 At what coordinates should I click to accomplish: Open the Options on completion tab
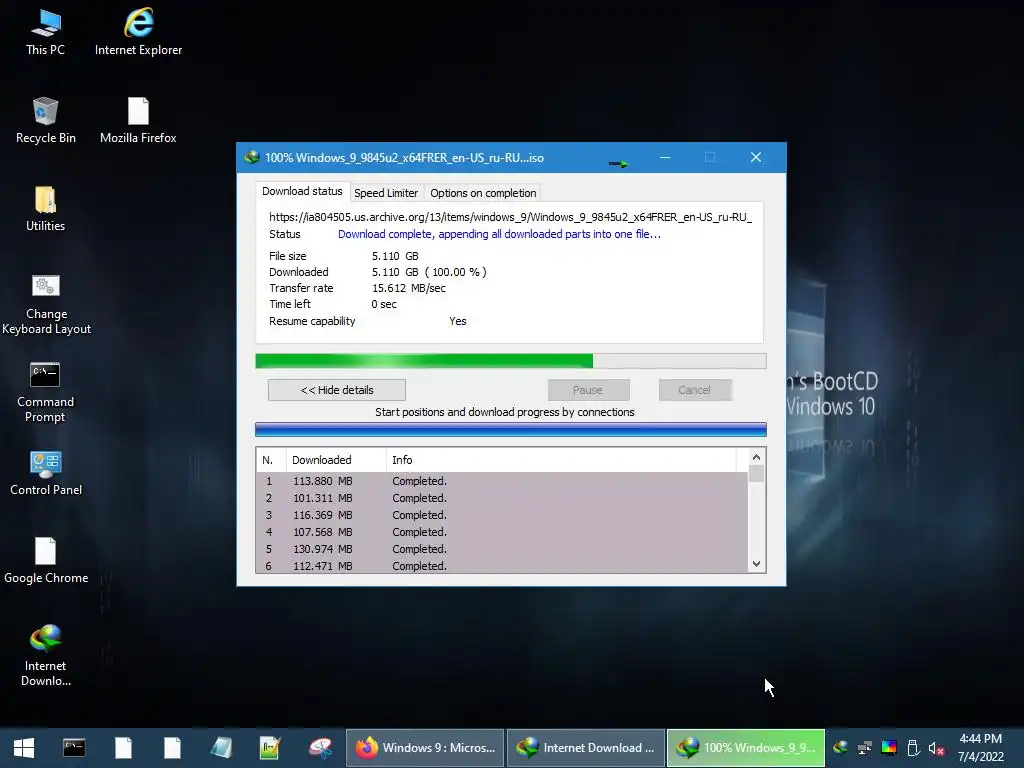[x=483, y=193]
